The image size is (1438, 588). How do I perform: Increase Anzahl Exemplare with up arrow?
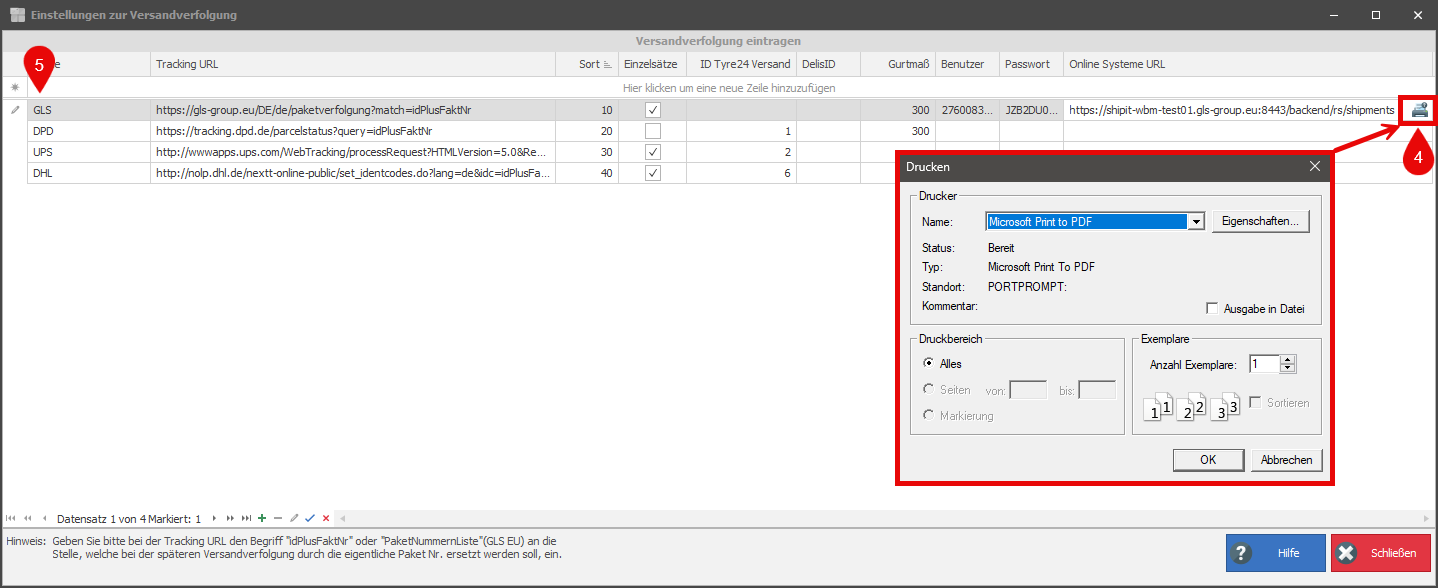click(1288, 360)
